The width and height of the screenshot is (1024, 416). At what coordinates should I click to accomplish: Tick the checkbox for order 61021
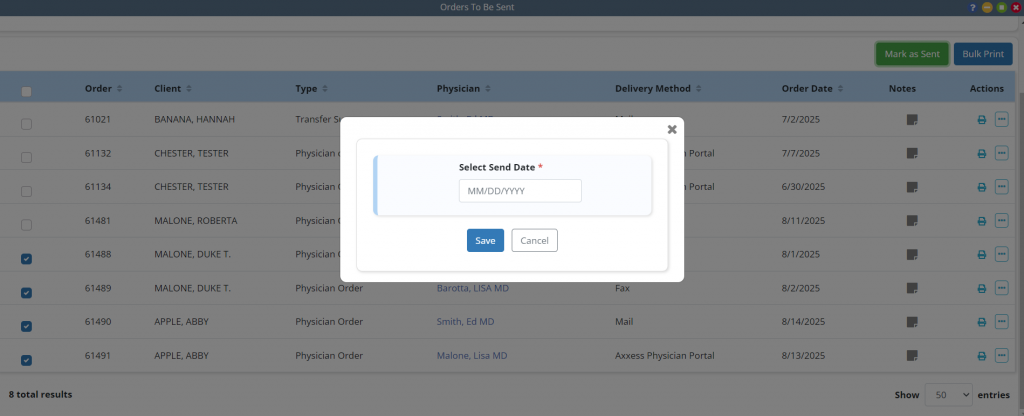pyautogui.click(x=27, y=124)
